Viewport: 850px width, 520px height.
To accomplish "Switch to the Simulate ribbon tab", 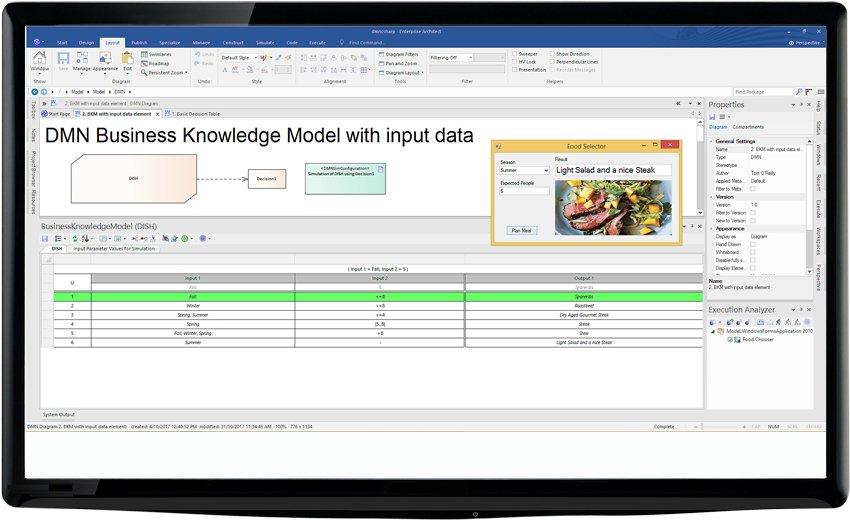I will pos(264,43).
